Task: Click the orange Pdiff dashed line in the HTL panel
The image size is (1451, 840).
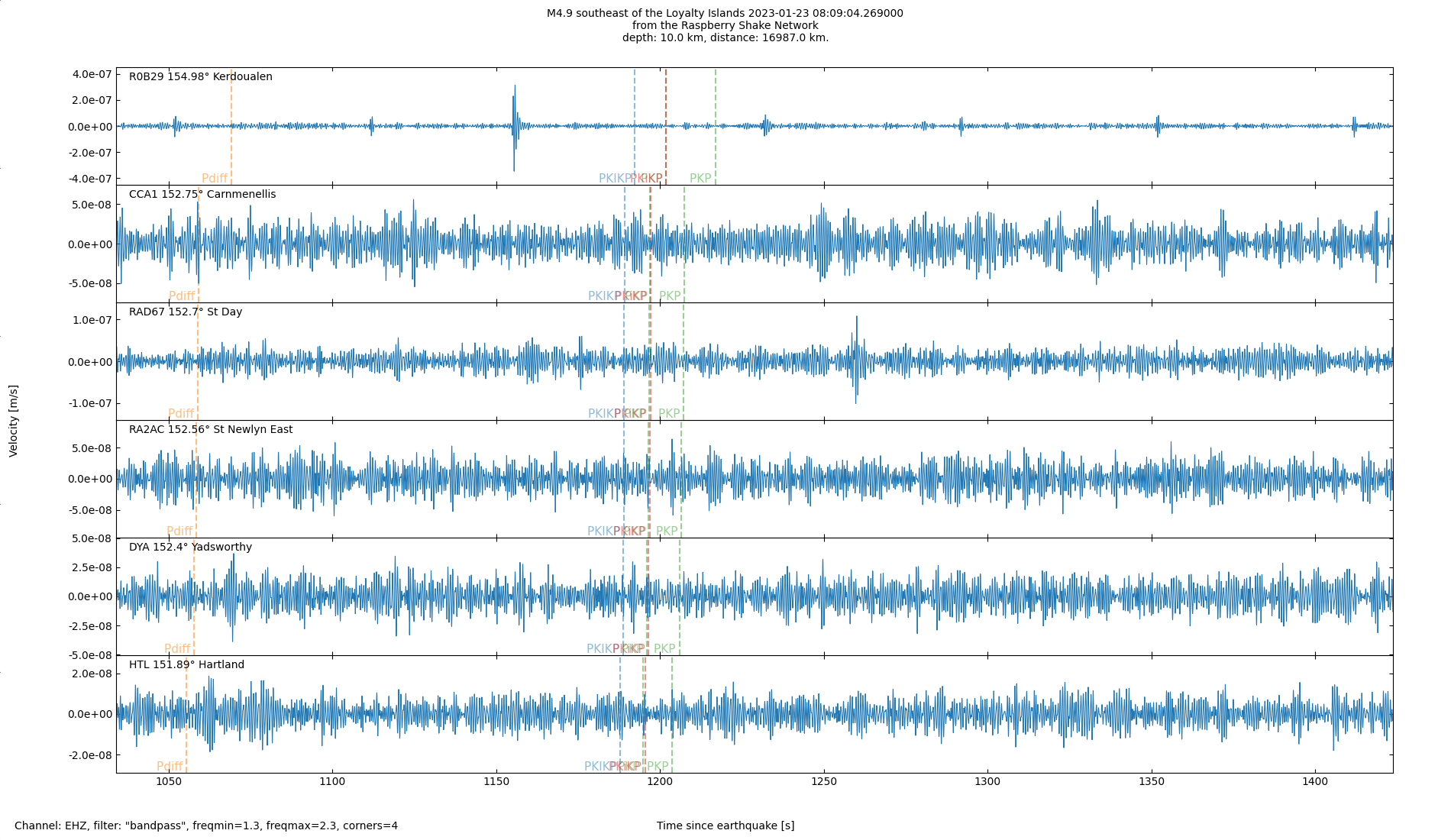Action: tap(186, 714)
